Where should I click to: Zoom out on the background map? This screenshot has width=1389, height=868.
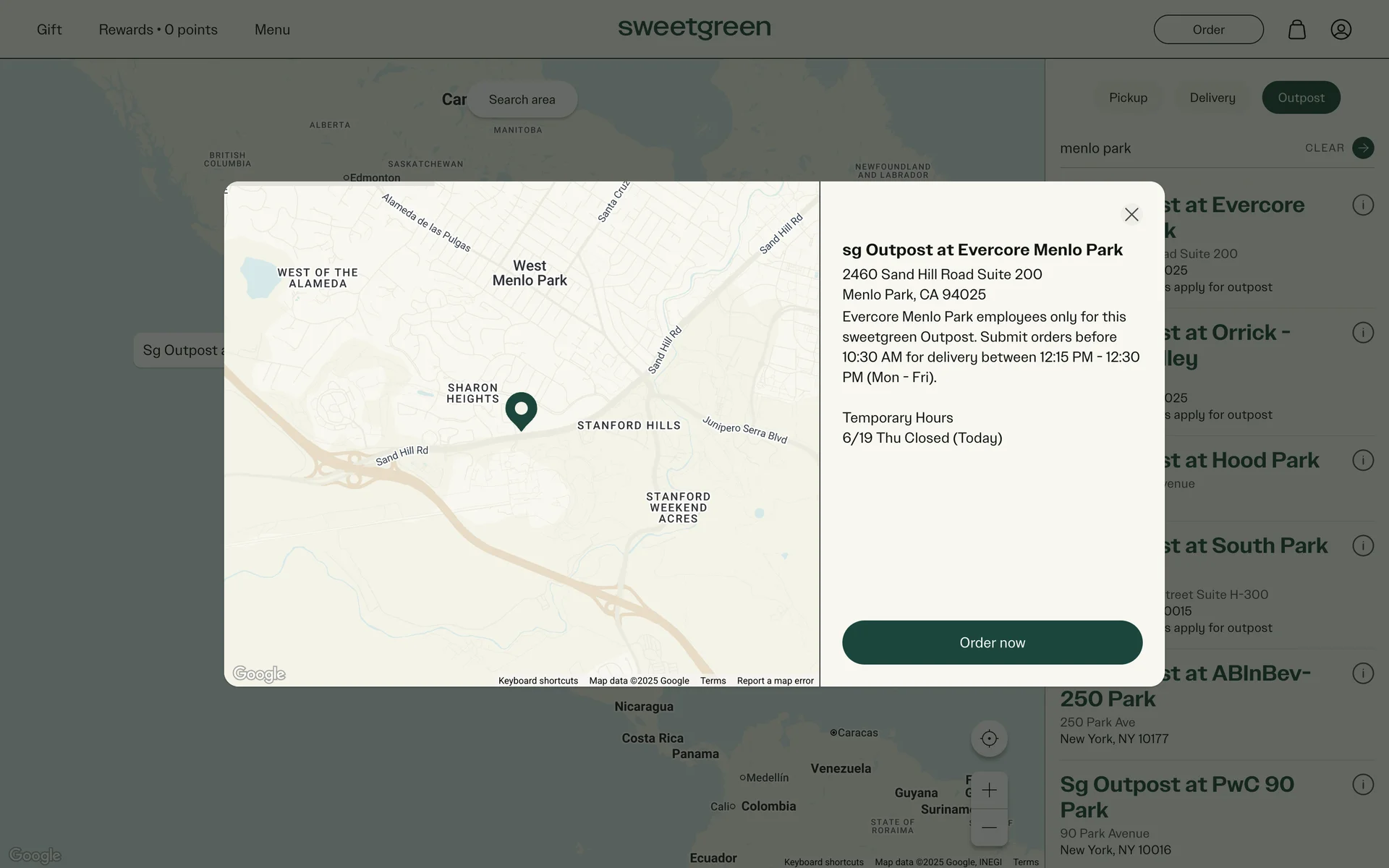[x=989, y=827]
